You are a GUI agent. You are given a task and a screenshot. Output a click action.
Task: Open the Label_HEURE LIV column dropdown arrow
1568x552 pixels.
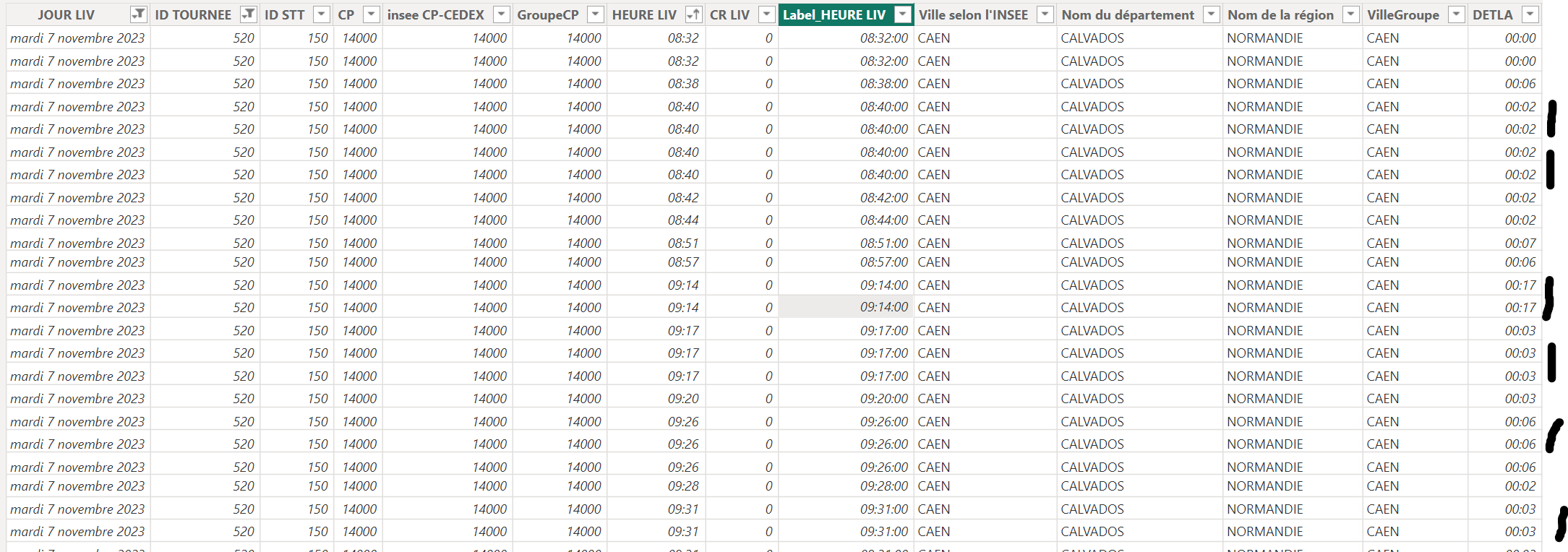[902, 14]
